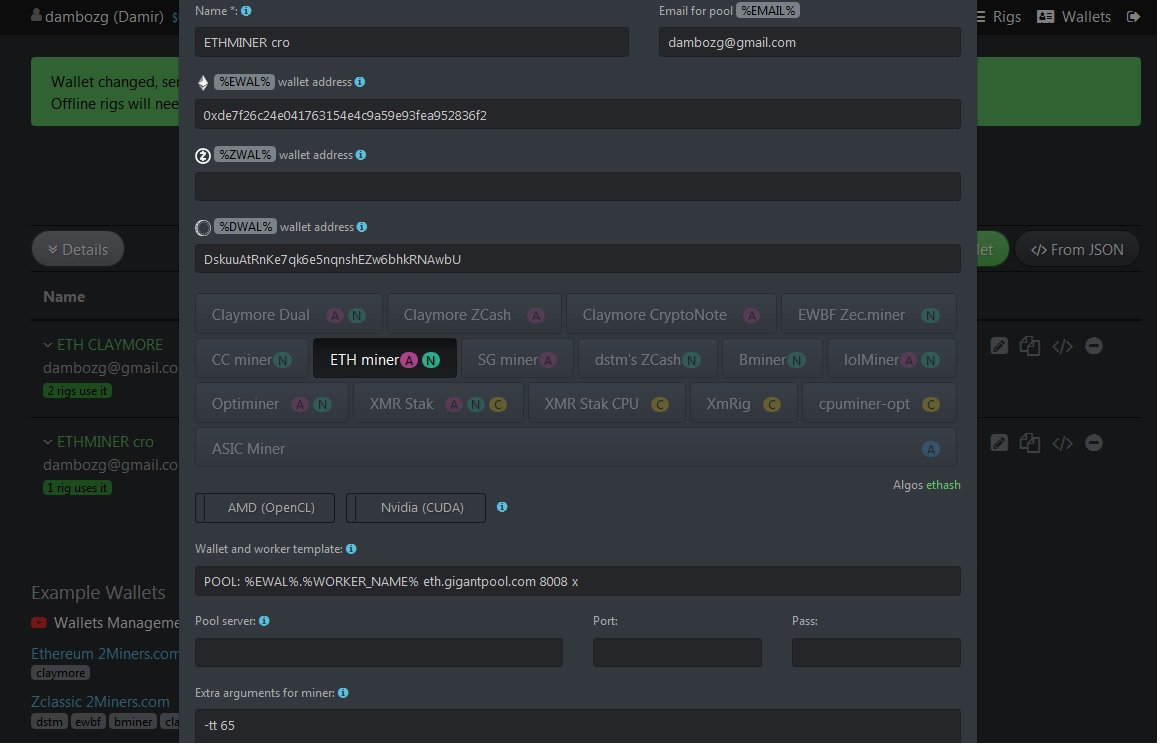Copy the ETHMINER cro wallet
The width and height of the screenshot is (1164, 744).
(x=1030, y=443)
